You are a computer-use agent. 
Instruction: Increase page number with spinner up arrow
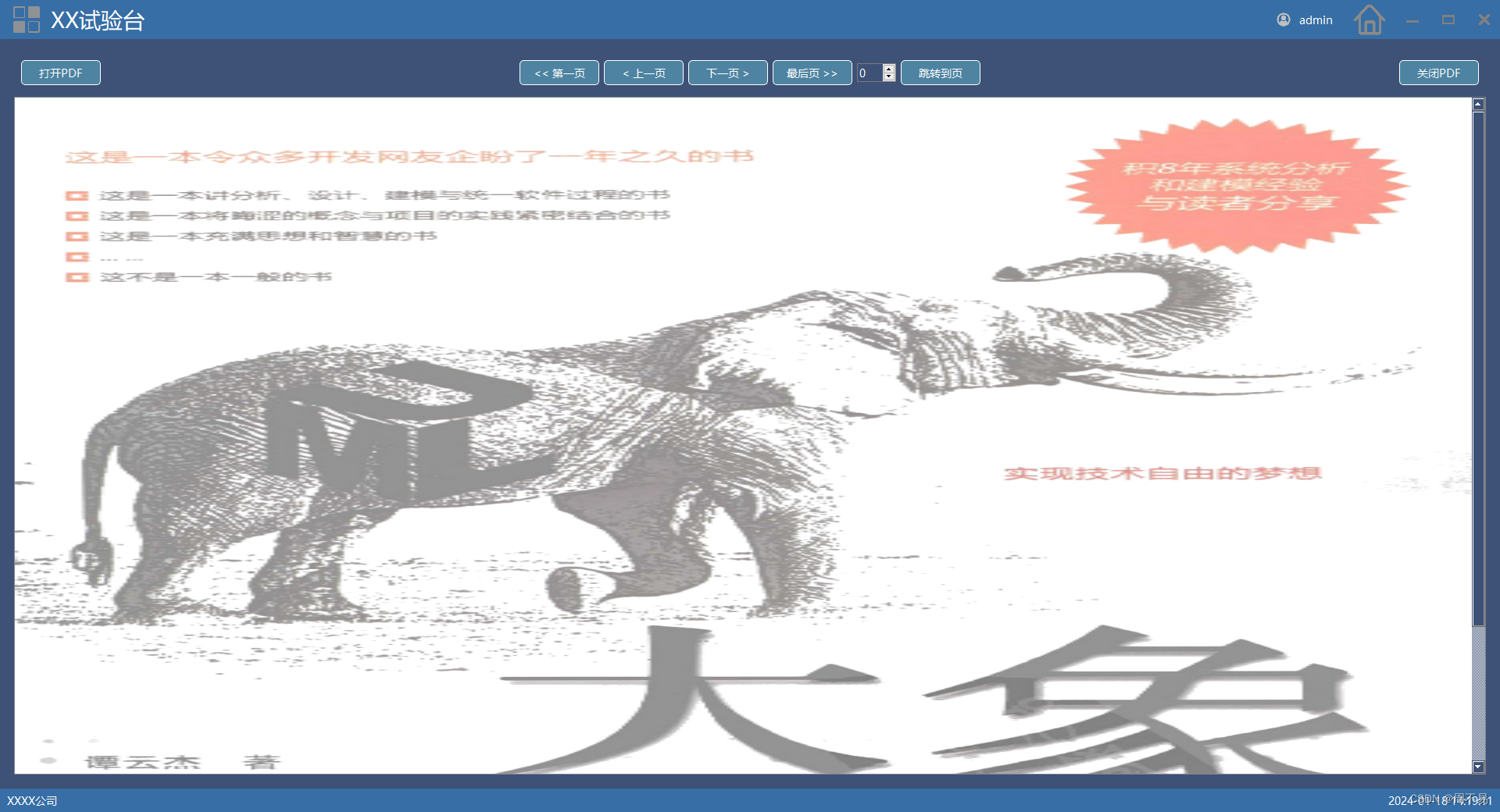pos(889,69)
